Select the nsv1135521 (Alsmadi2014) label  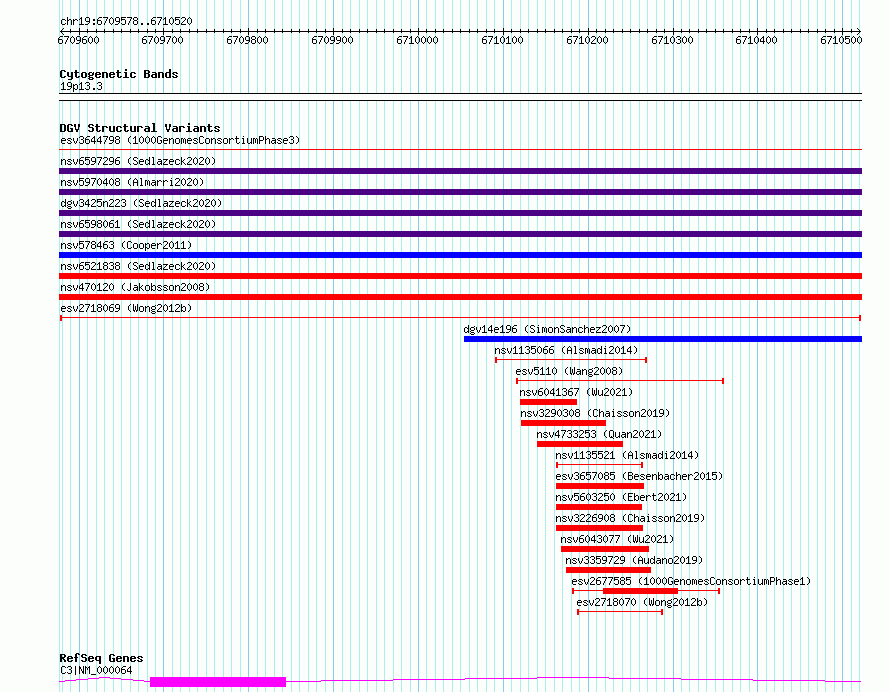[627, 455]
